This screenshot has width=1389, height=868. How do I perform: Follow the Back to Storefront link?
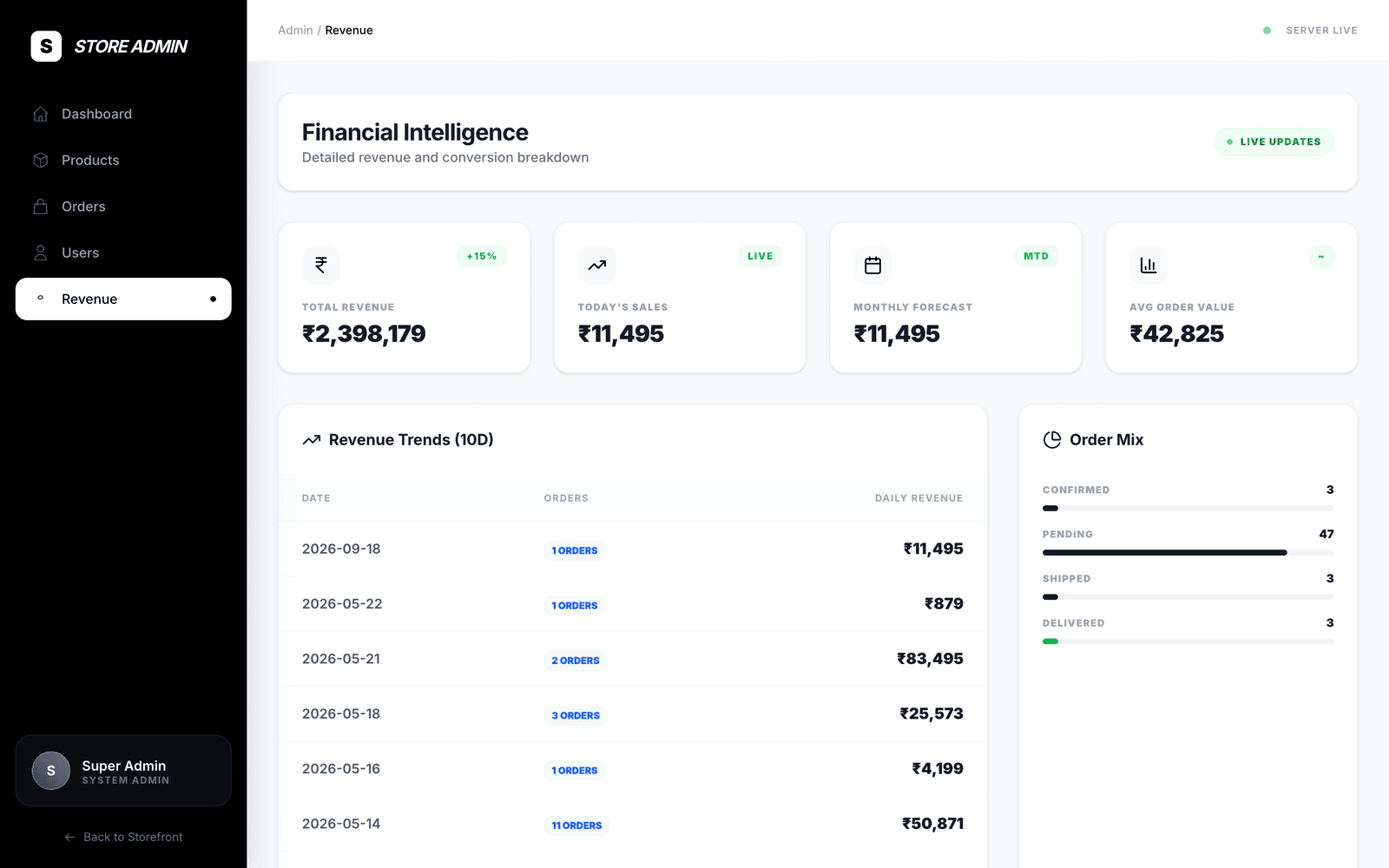(123, 837)
